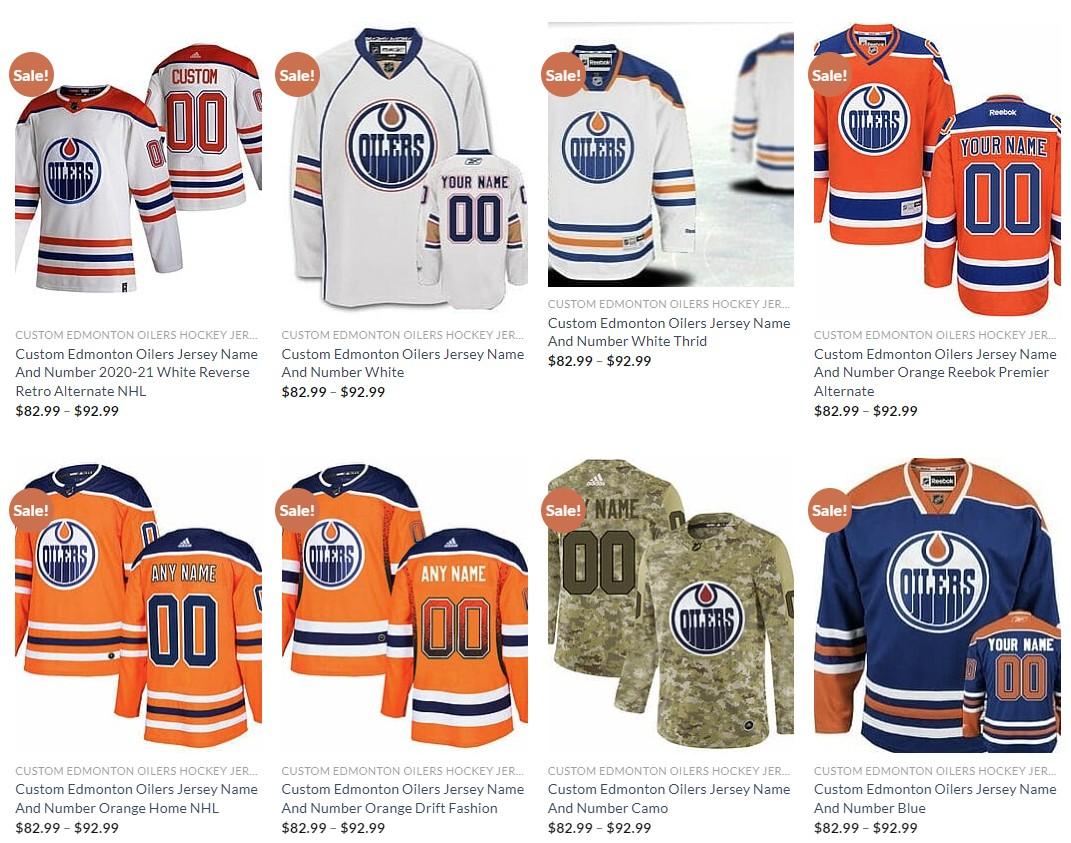
Task: Click the Sale badge on Reverse Retro jersey
Action: [x=31, y=74]
